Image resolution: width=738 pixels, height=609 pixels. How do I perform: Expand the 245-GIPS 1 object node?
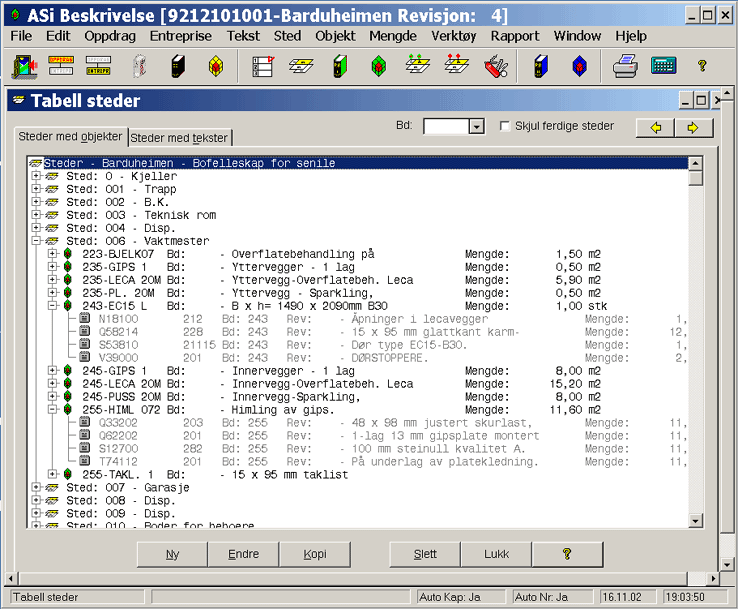click(x=53, y=371)
